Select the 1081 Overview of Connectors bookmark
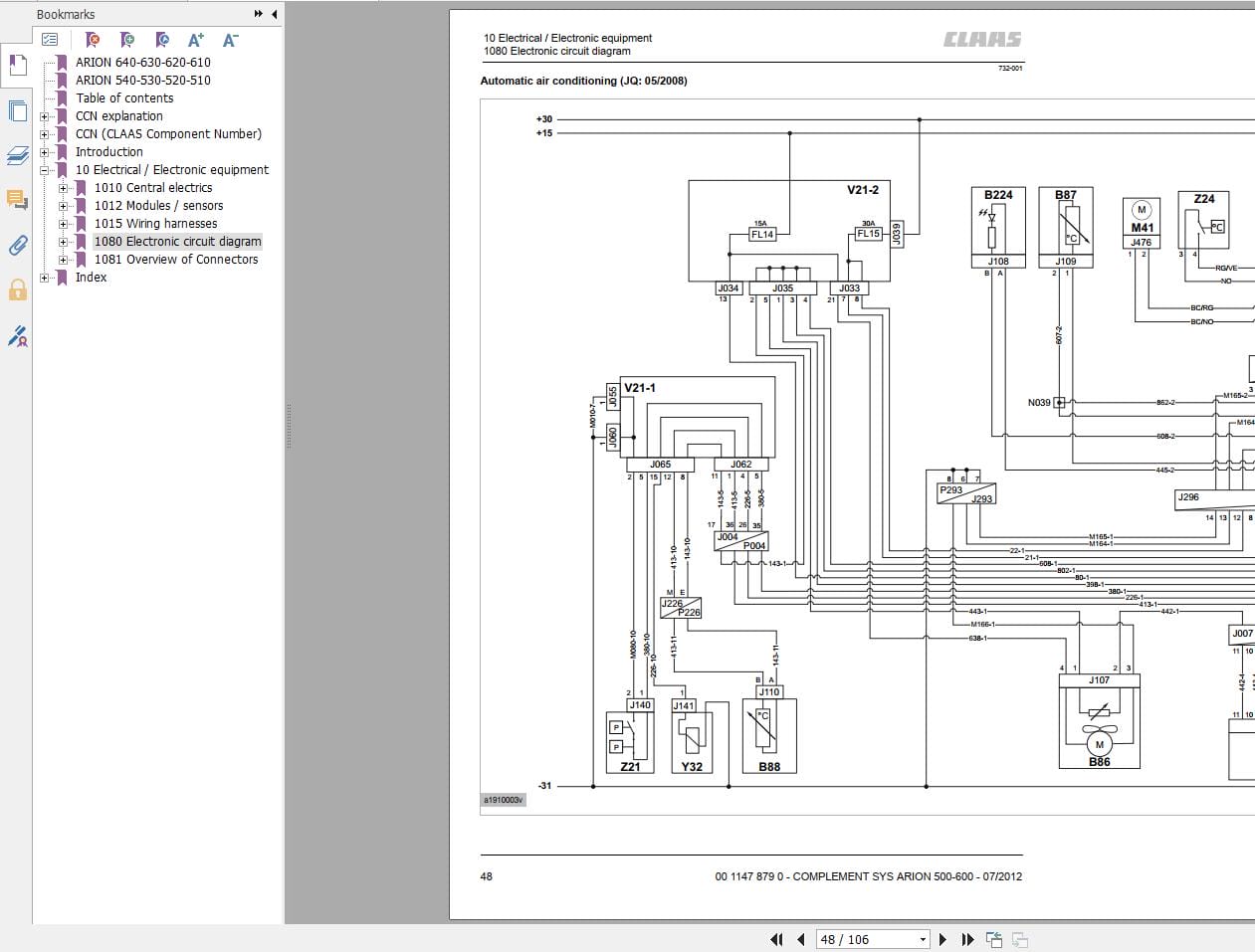This screenshot has height=952, width=1255. click(x=176, y=259)
